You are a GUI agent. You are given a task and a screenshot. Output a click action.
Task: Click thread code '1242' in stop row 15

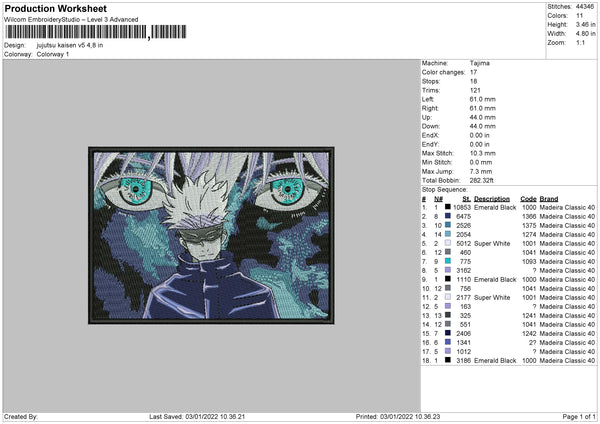coord(529,333)
